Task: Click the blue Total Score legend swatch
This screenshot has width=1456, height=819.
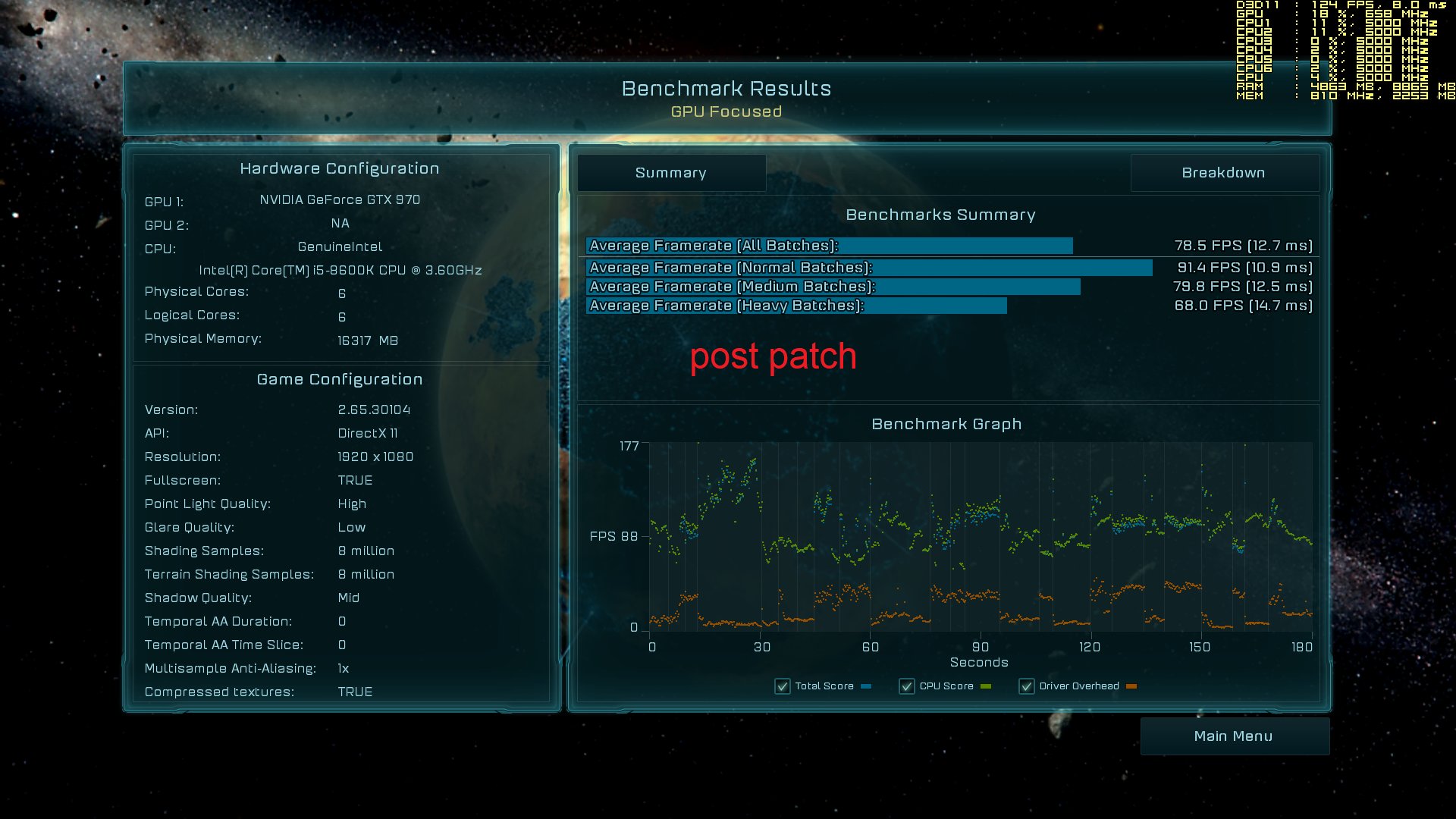Action: [x=866, y=686]
